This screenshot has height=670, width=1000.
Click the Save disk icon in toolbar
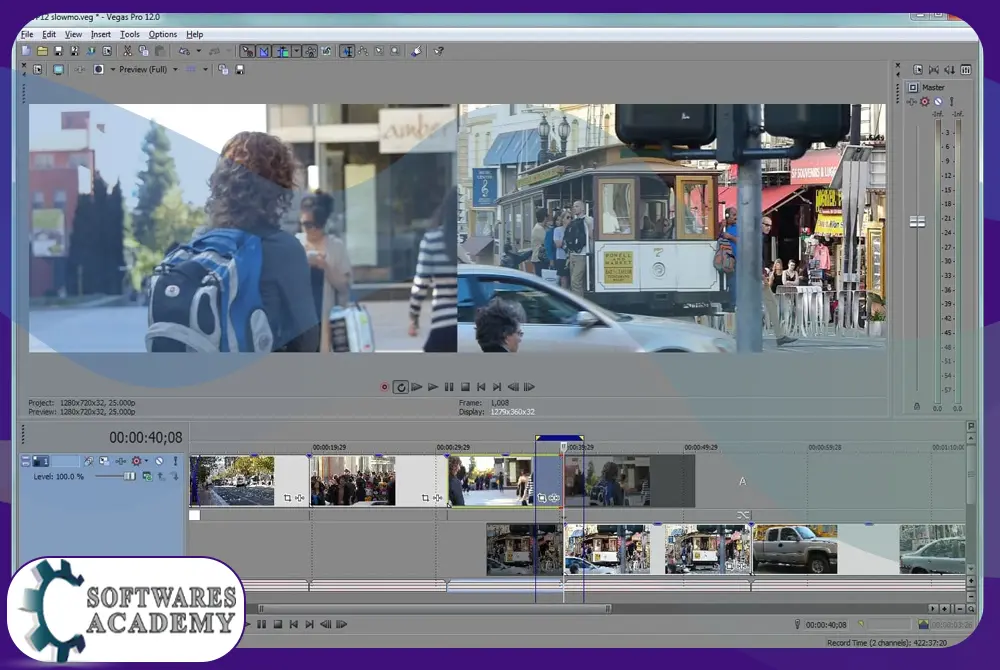click(x=58, y=51)
